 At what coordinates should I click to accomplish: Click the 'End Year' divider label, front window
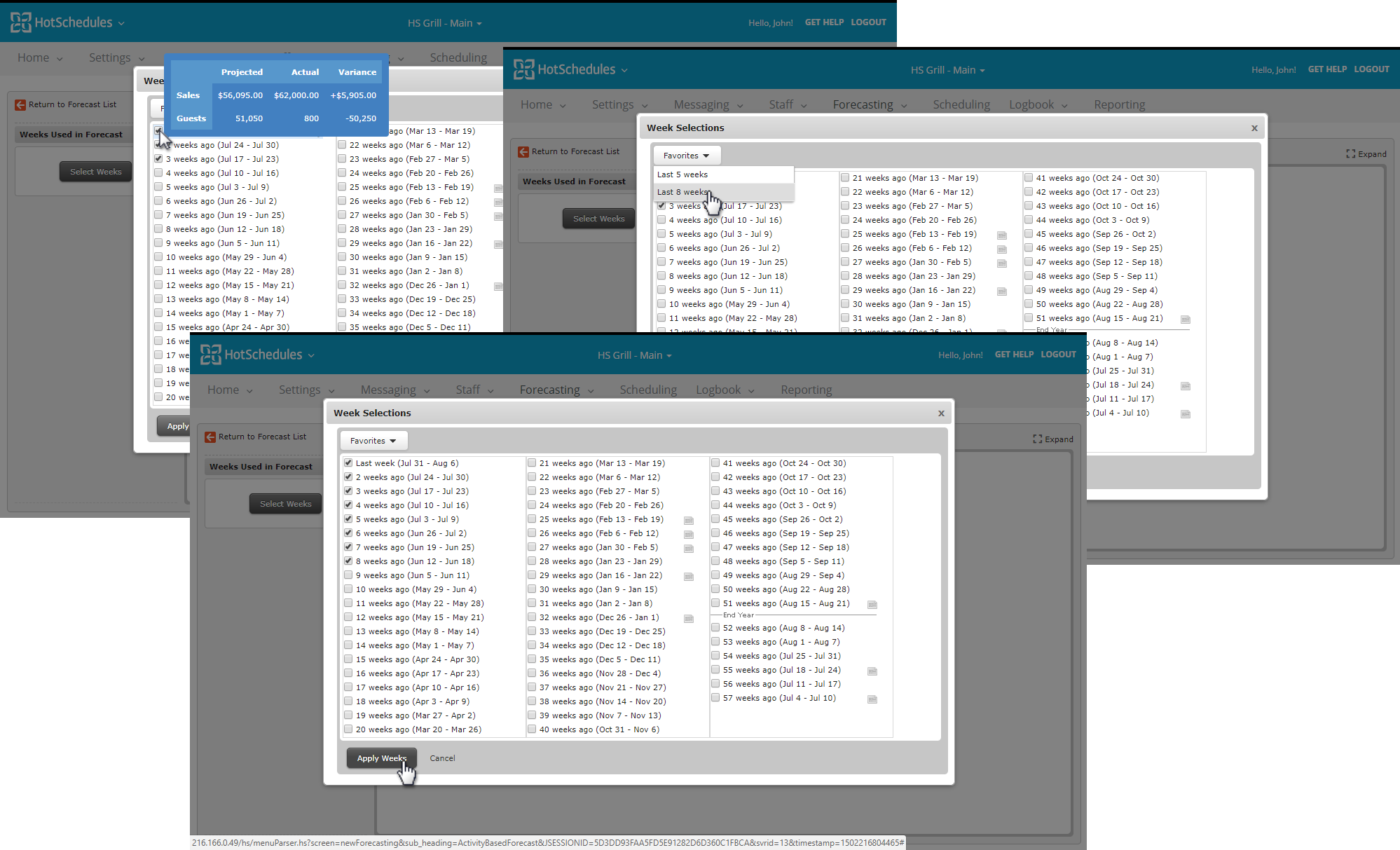click(x=739, y=615)
